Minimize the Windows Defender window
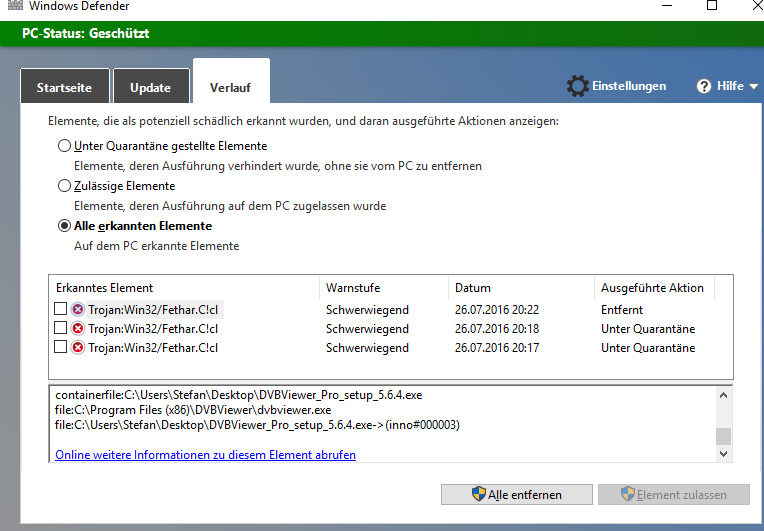This screenshot has width=764, height=531. (x=665, y=6)
